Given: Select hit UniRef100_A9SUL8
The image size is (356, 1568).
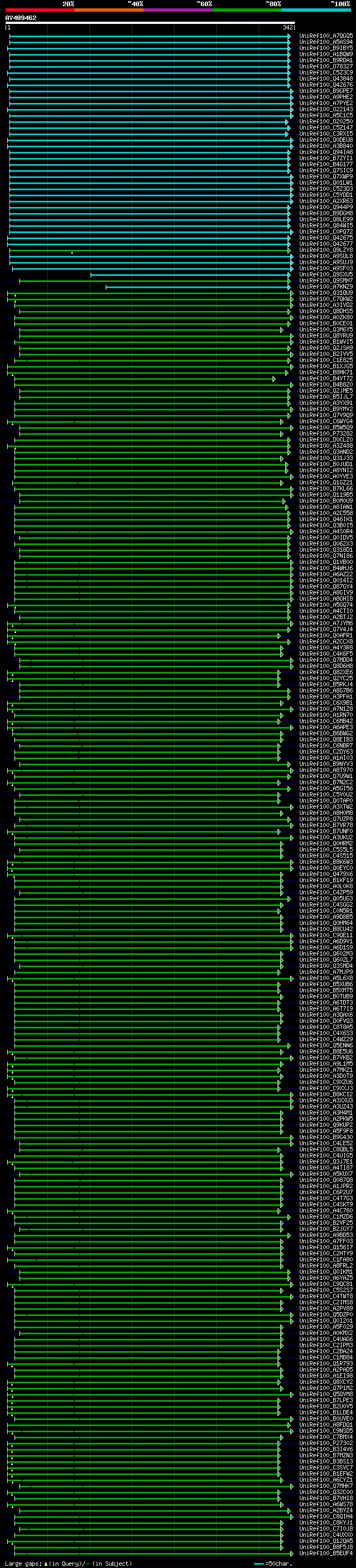Looking at the screenshot, I should (x=325, y=256).
